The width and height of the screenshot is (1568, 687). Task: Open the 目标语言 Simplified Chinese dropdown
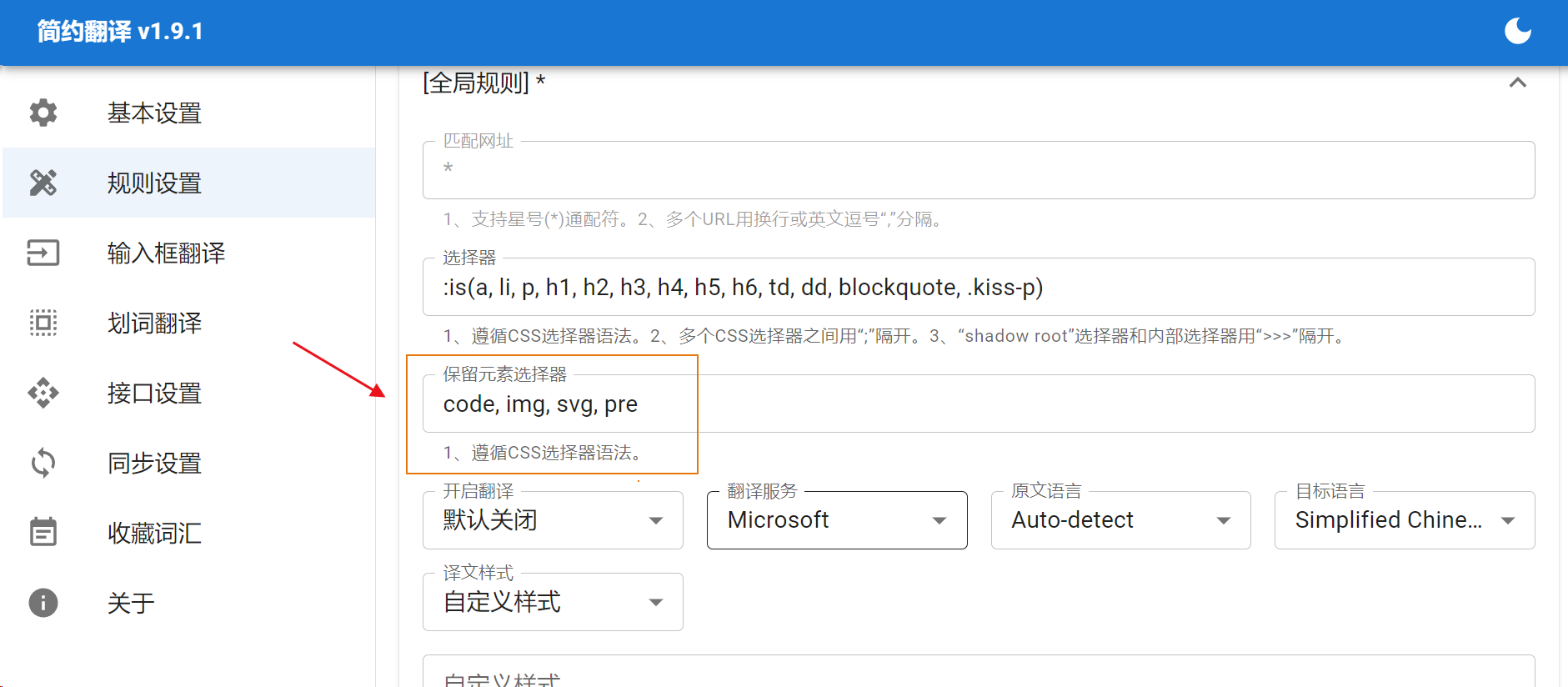(1404, 520)
